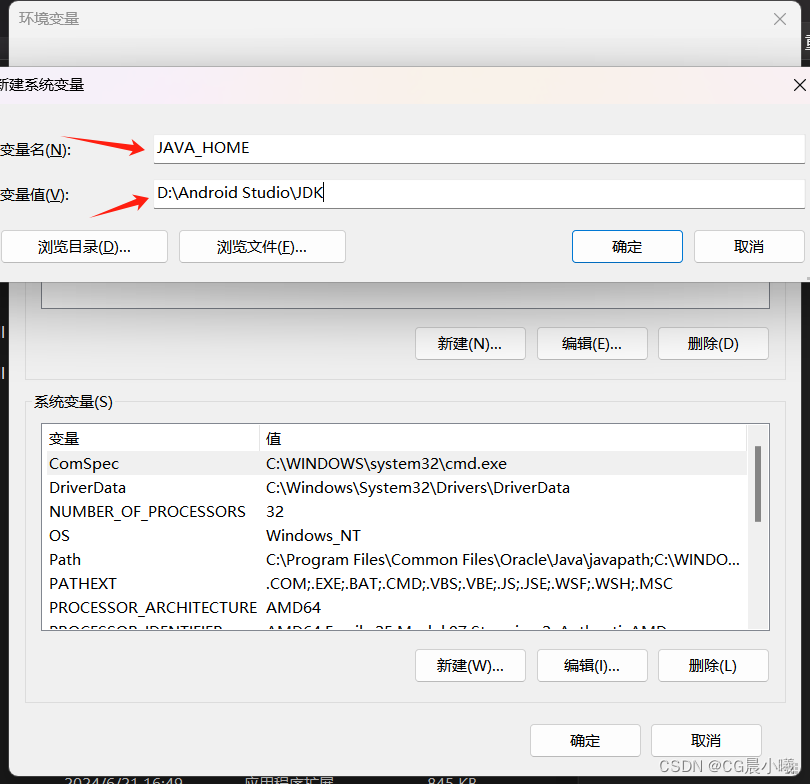Click the value Windows_NT
This screenshot has width=810, height=784.
click(313, 536)
